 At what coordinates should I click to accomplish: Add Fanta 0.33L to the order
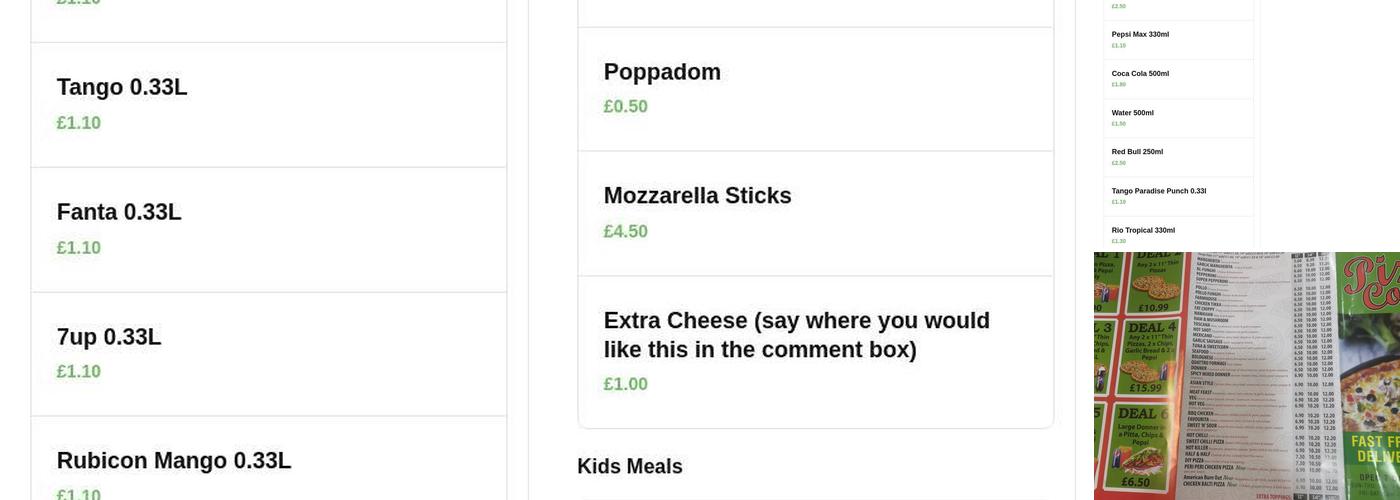pyautogui.click(x=268, y=229)
